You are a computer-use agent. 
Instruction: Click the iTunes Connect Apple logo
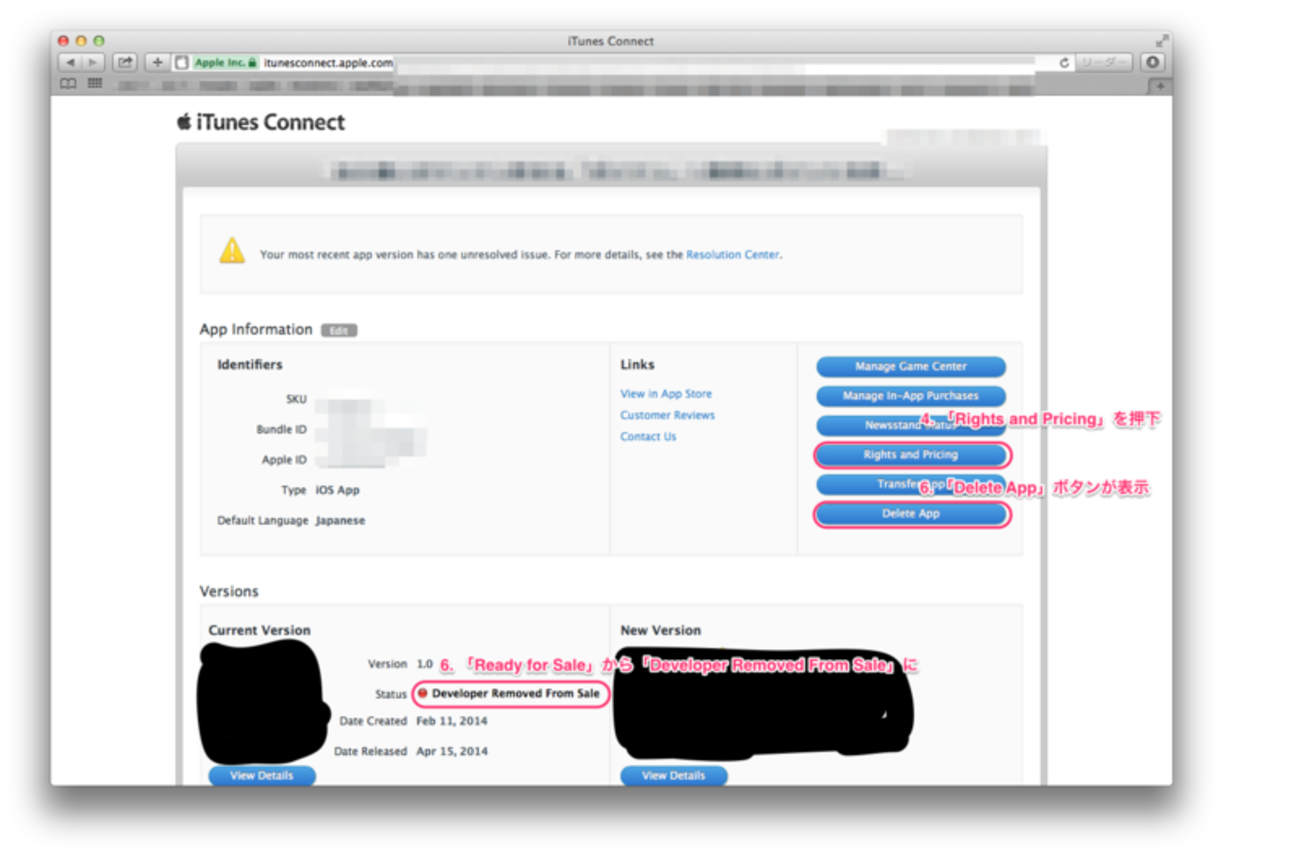184,122
